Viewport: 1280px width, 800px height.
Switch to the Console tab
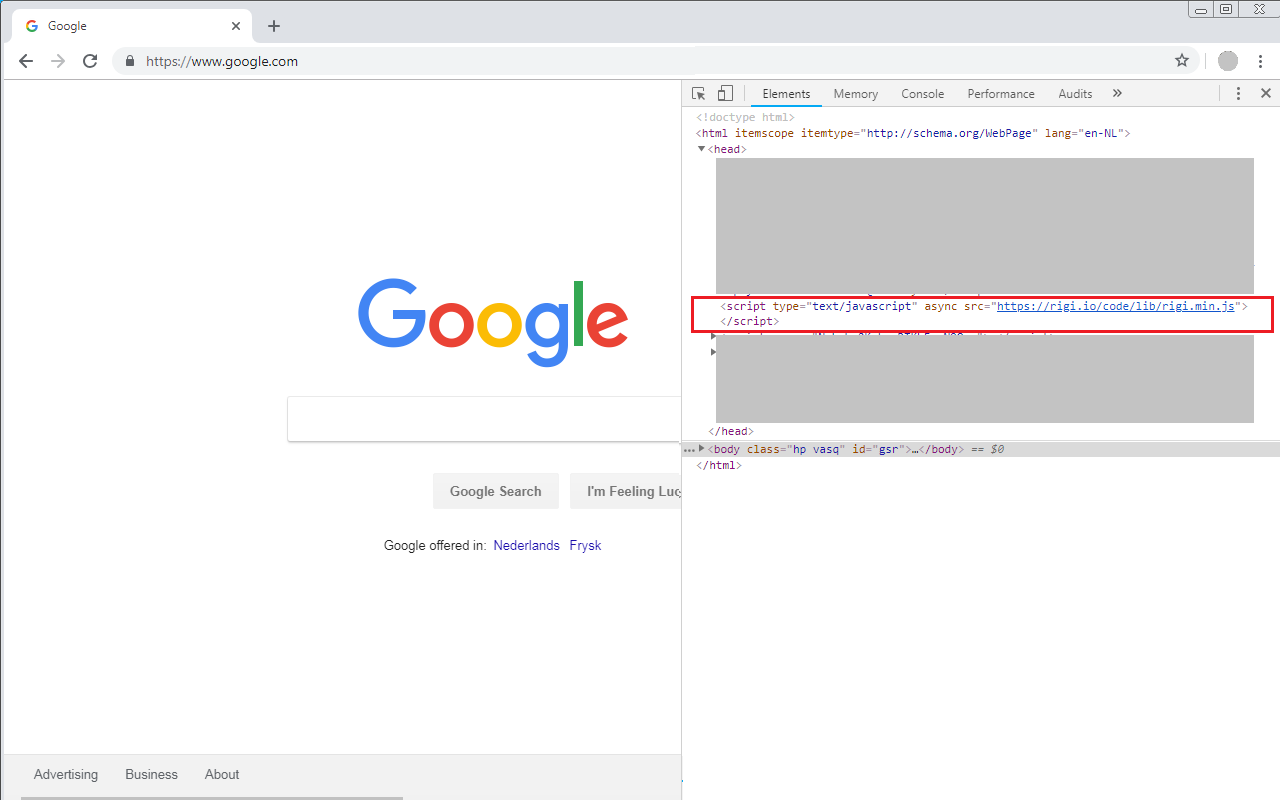pos(922,93)
